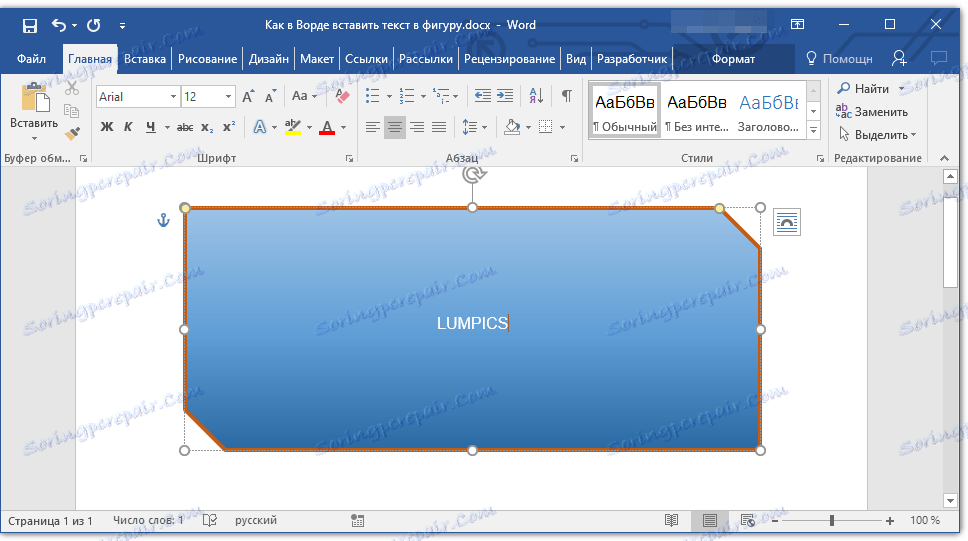Sort text with А-Я icon

coord(536,96)
